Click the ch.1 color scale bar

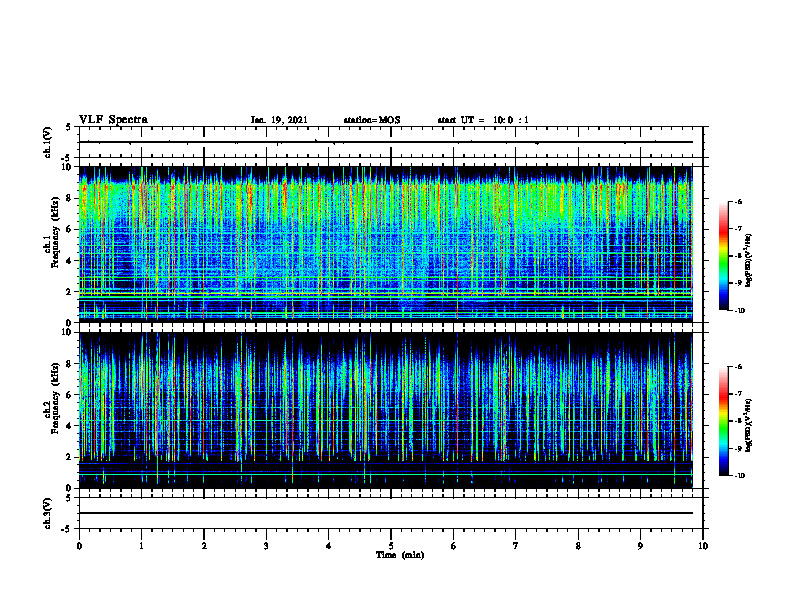click(723, 256)
